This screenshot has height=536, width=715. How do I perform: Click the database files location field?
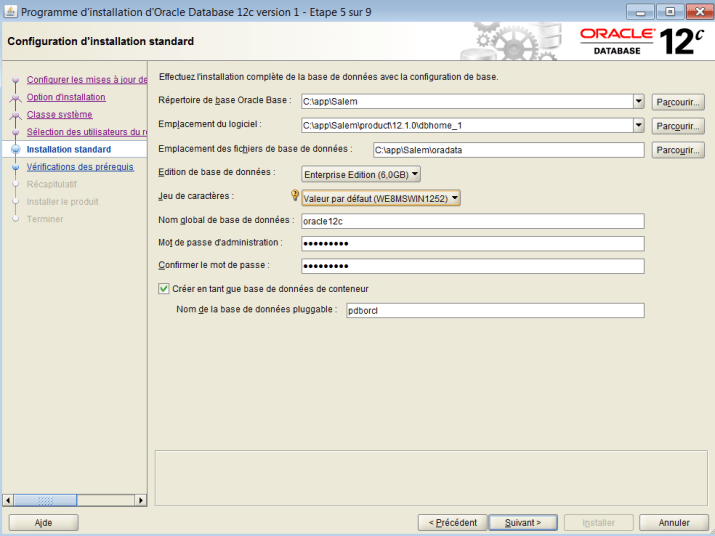pyautogui.click(x=508, y=150)
